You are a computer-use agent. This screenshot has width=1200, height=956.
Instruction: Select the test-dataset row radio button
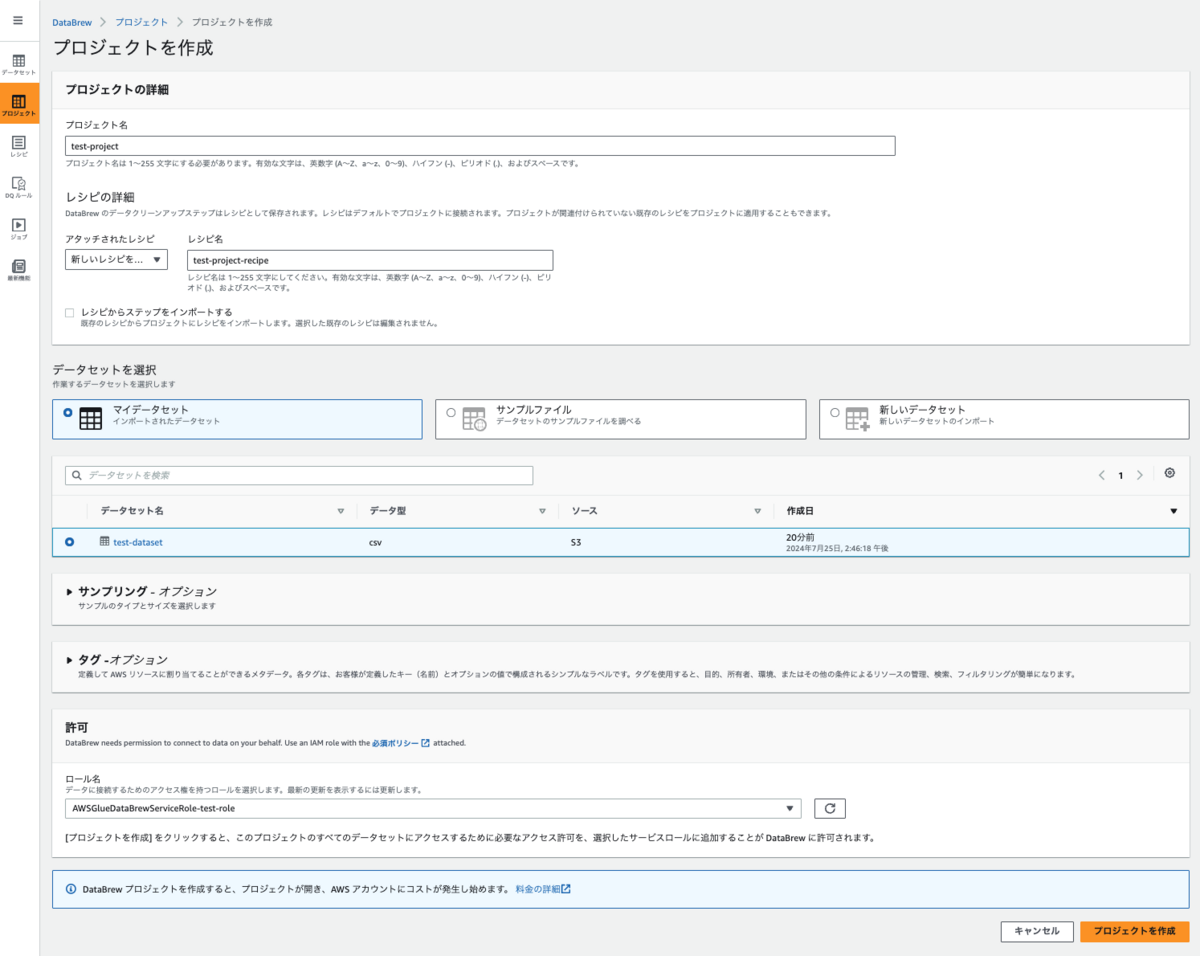coord(69,542)
